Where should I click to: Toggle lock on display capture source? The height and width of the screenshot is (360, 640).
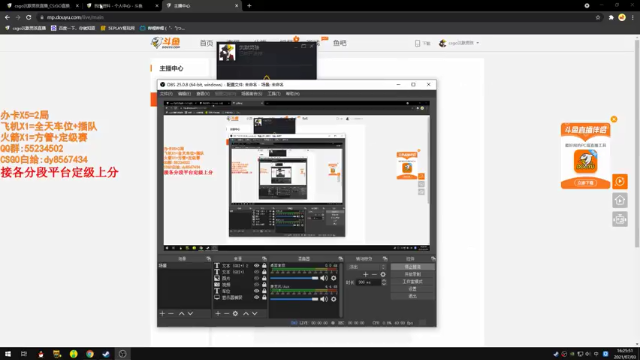(264, 298)
